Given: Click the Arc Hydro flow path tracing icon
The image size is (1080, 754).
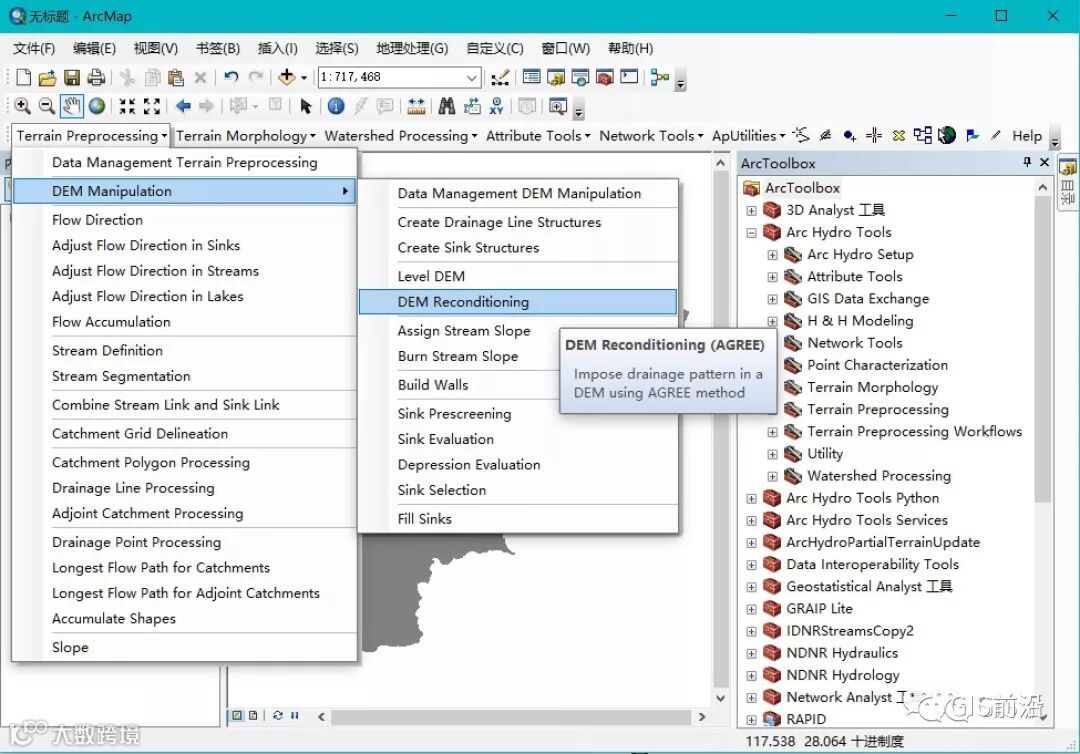Looking at the screenshot, I should click(801, 135).
